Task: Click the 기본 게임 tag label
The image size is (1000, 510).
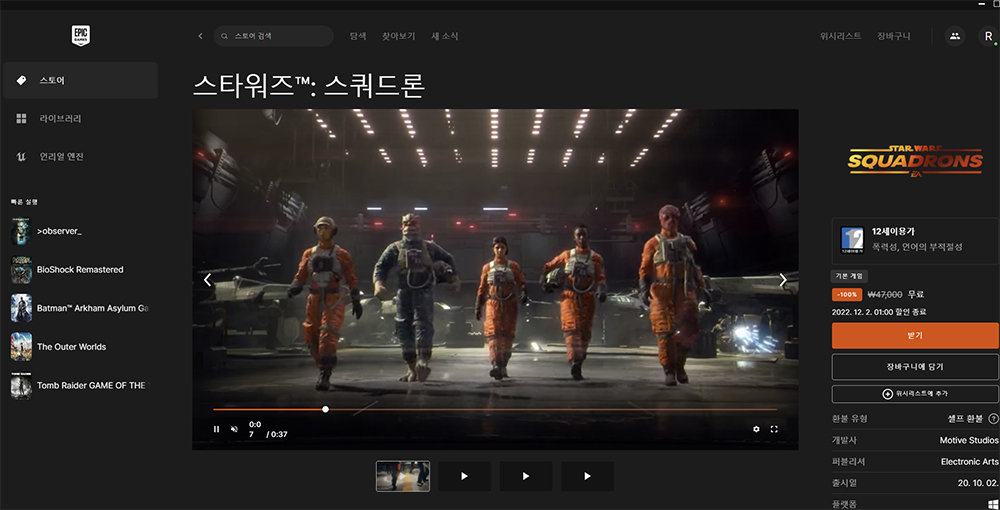Action: pyautogui.click(x=849, y=277)
